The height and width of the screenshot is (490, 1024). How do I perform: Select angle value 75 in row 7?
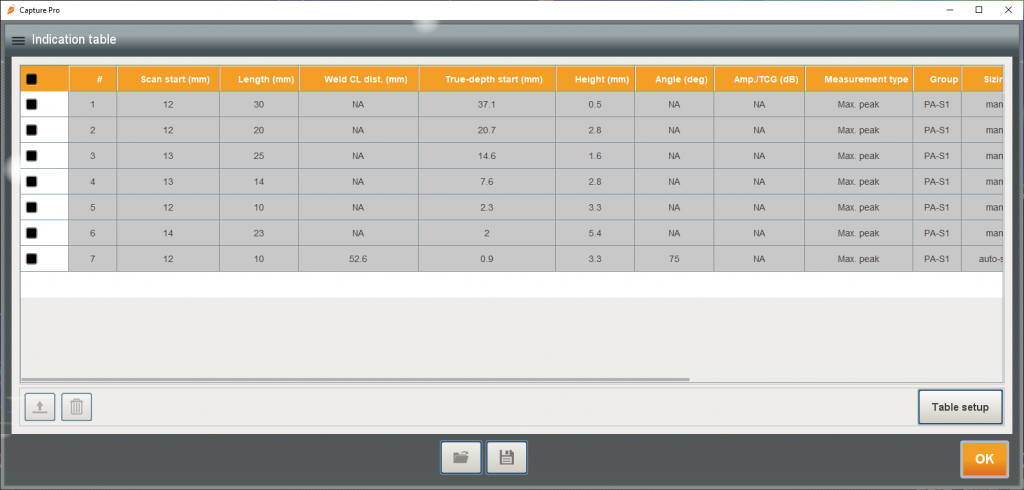(x=675, y=259)
